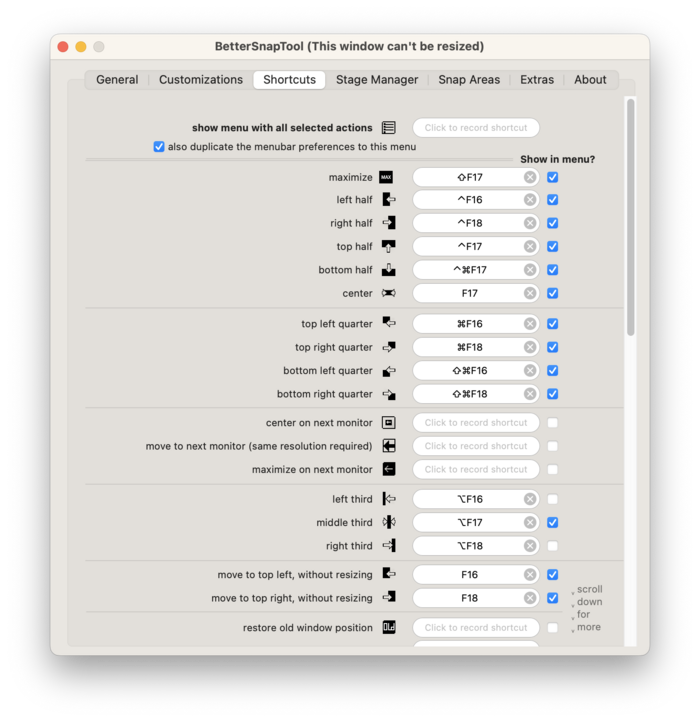This screenshot has height=722, width=700.
Task: Record shortcut for move to next monitor
Action: pyautogui.click(x=476, y=446)
